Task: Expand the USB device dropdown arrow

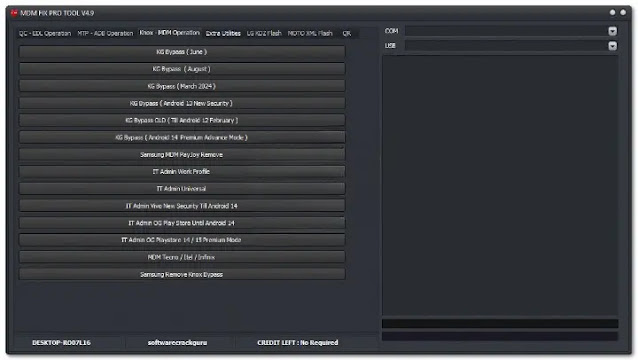Action: pos(612,46)
